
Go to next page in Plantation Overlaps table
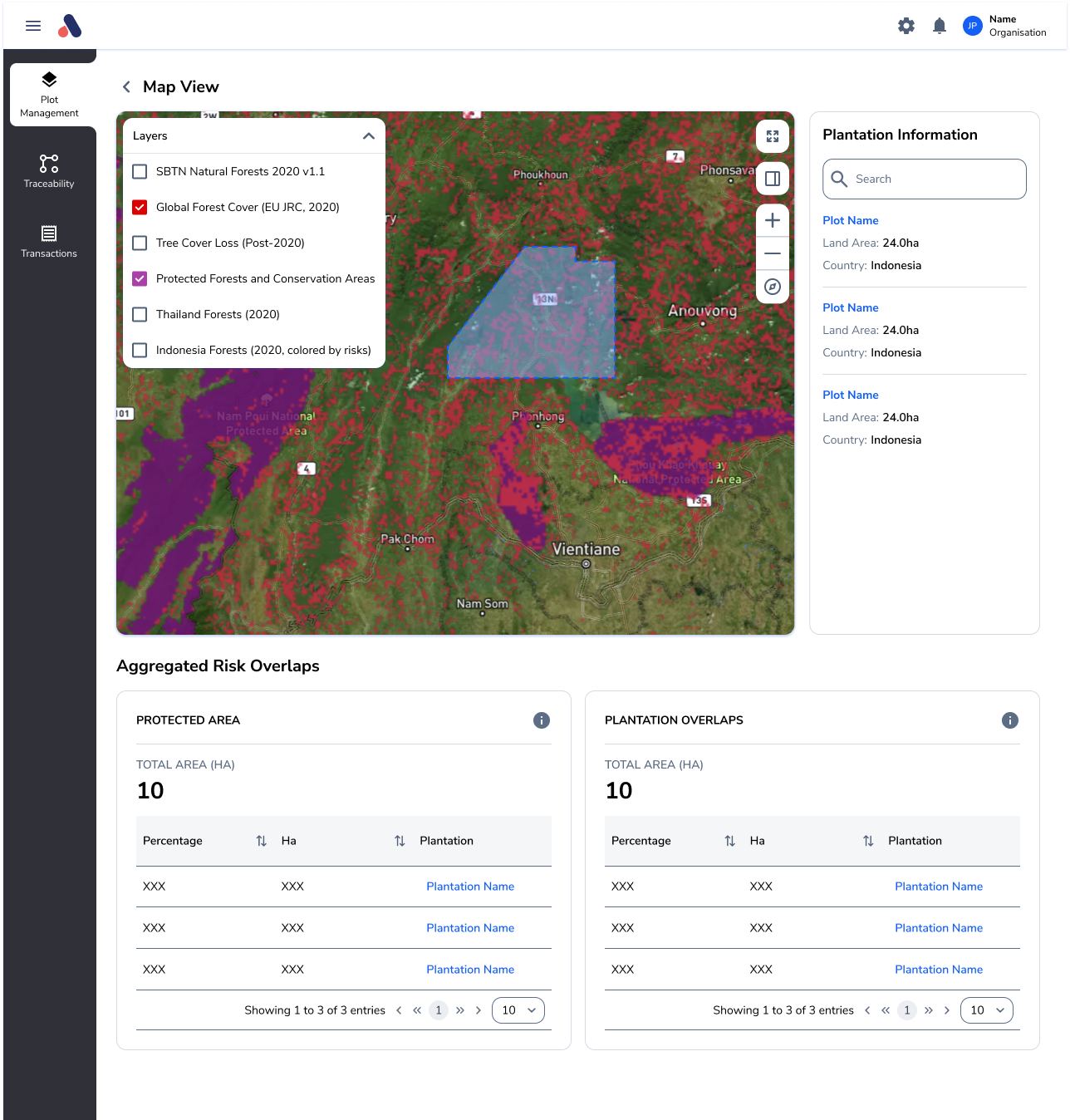click(x=947, y=1010)
